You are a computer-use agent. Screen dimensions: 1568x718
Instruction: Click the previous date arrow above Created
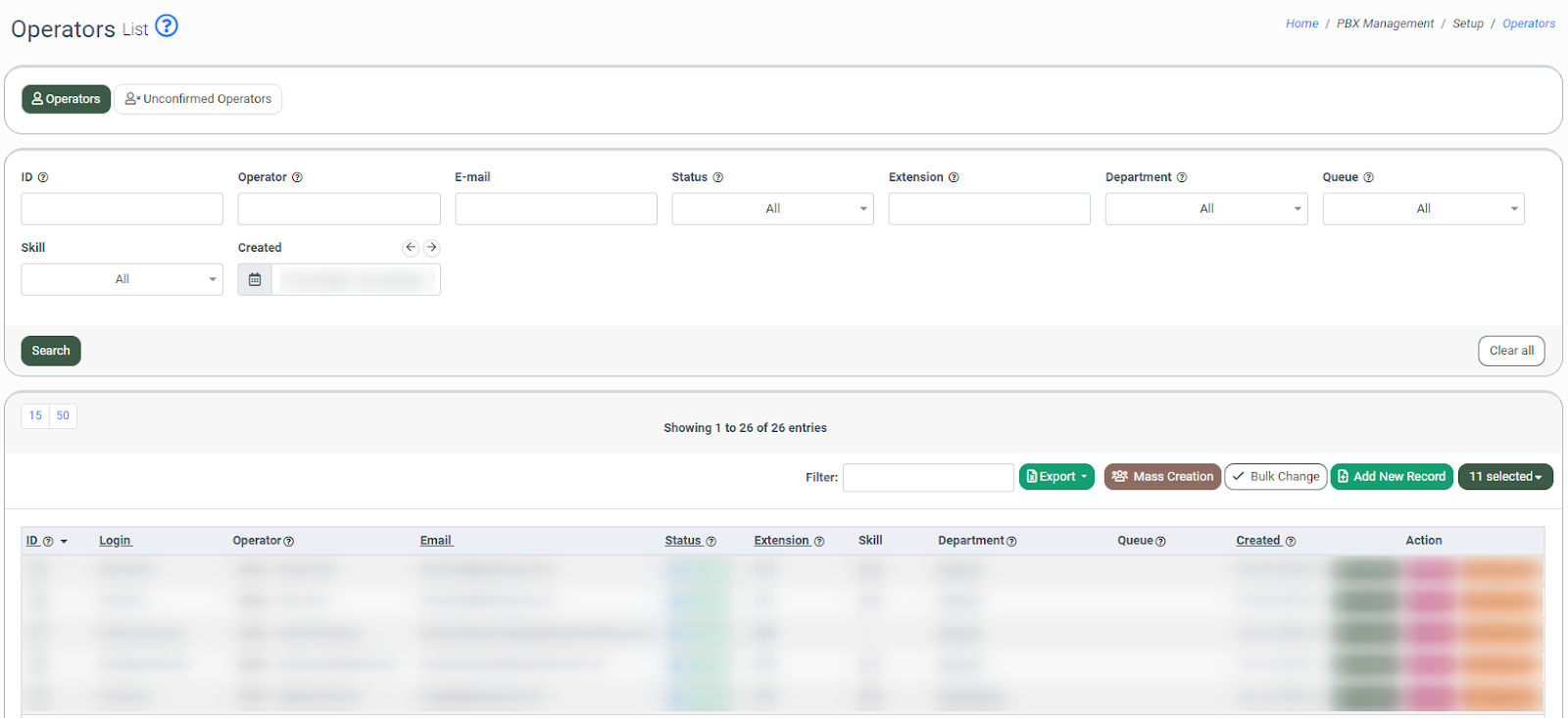[411, 248]
